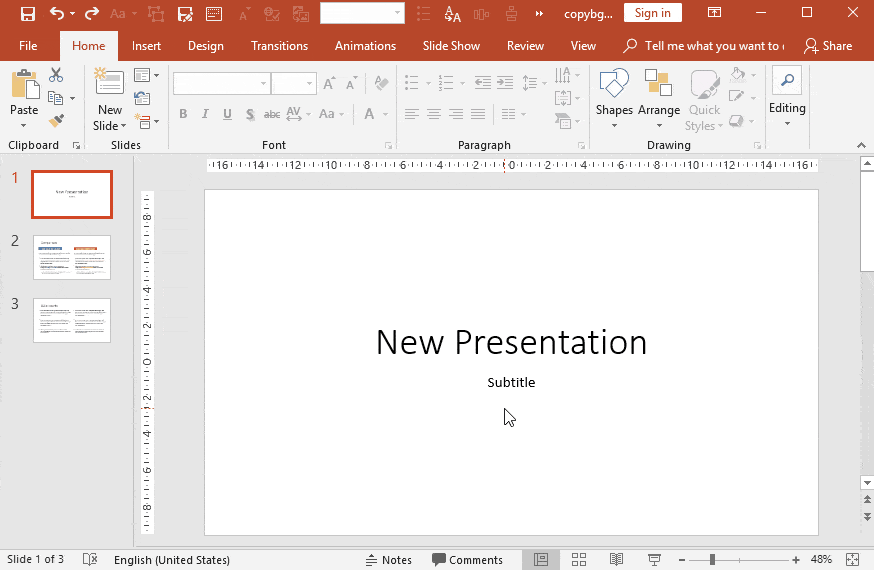This screenshot has height=570, width=874.
Task: Click Notes button in status bar
Action: pos(389,560)
